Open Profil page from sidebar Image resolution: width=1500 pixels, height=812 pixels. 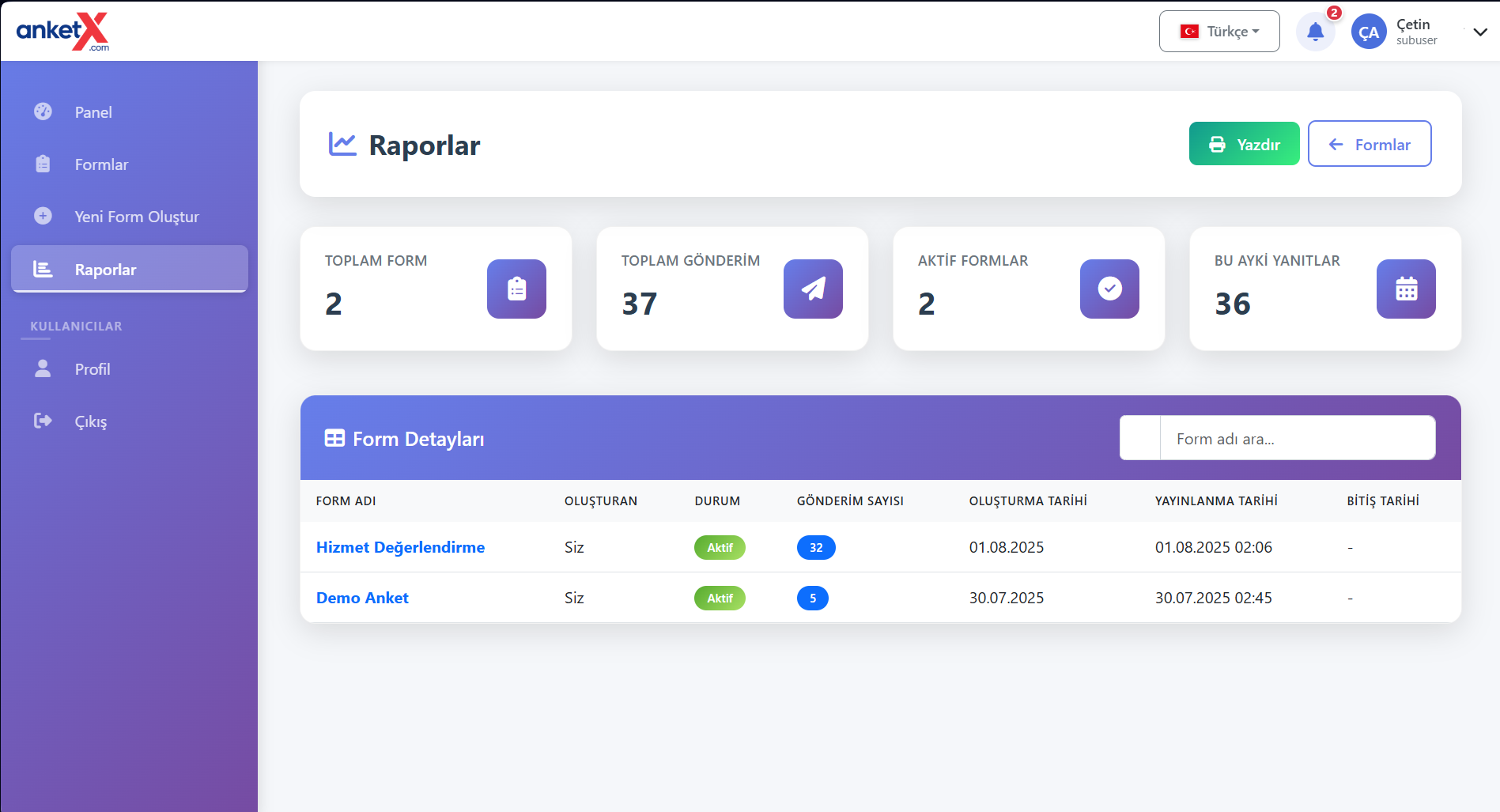(93, 369)
